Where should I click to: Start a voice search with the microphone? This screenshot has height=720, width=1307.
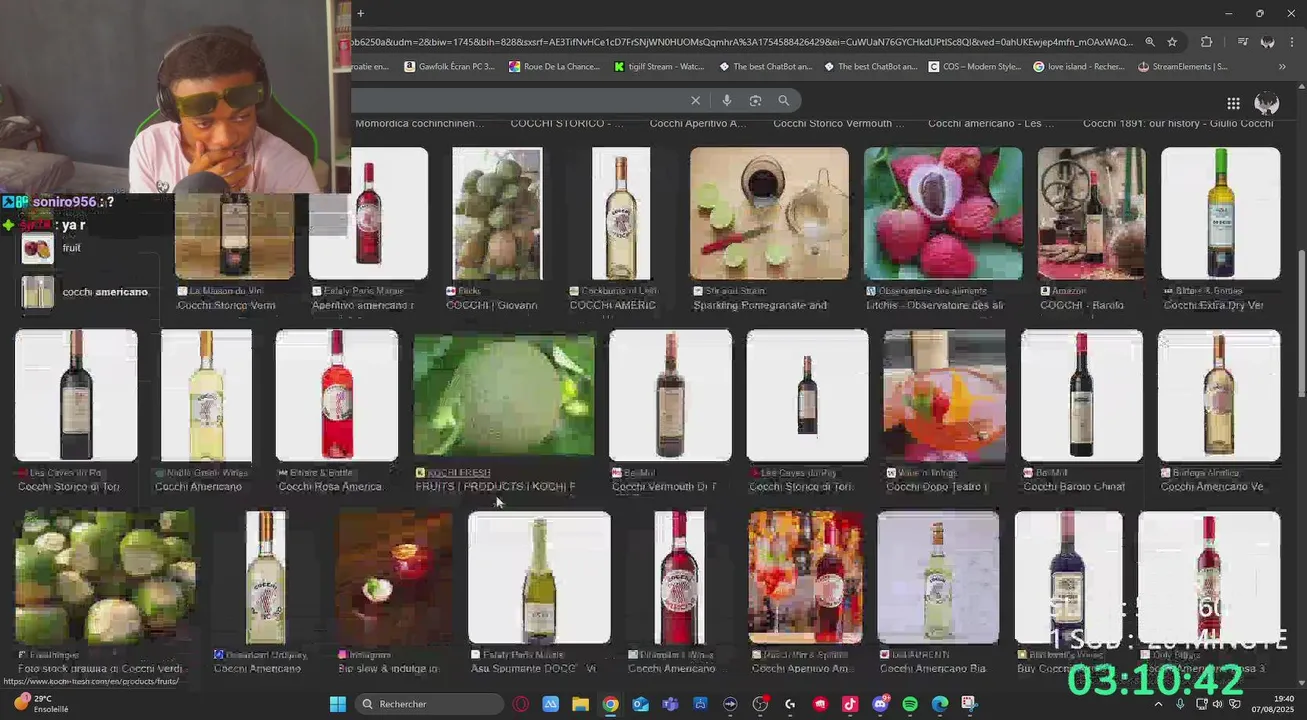(727, 100)
